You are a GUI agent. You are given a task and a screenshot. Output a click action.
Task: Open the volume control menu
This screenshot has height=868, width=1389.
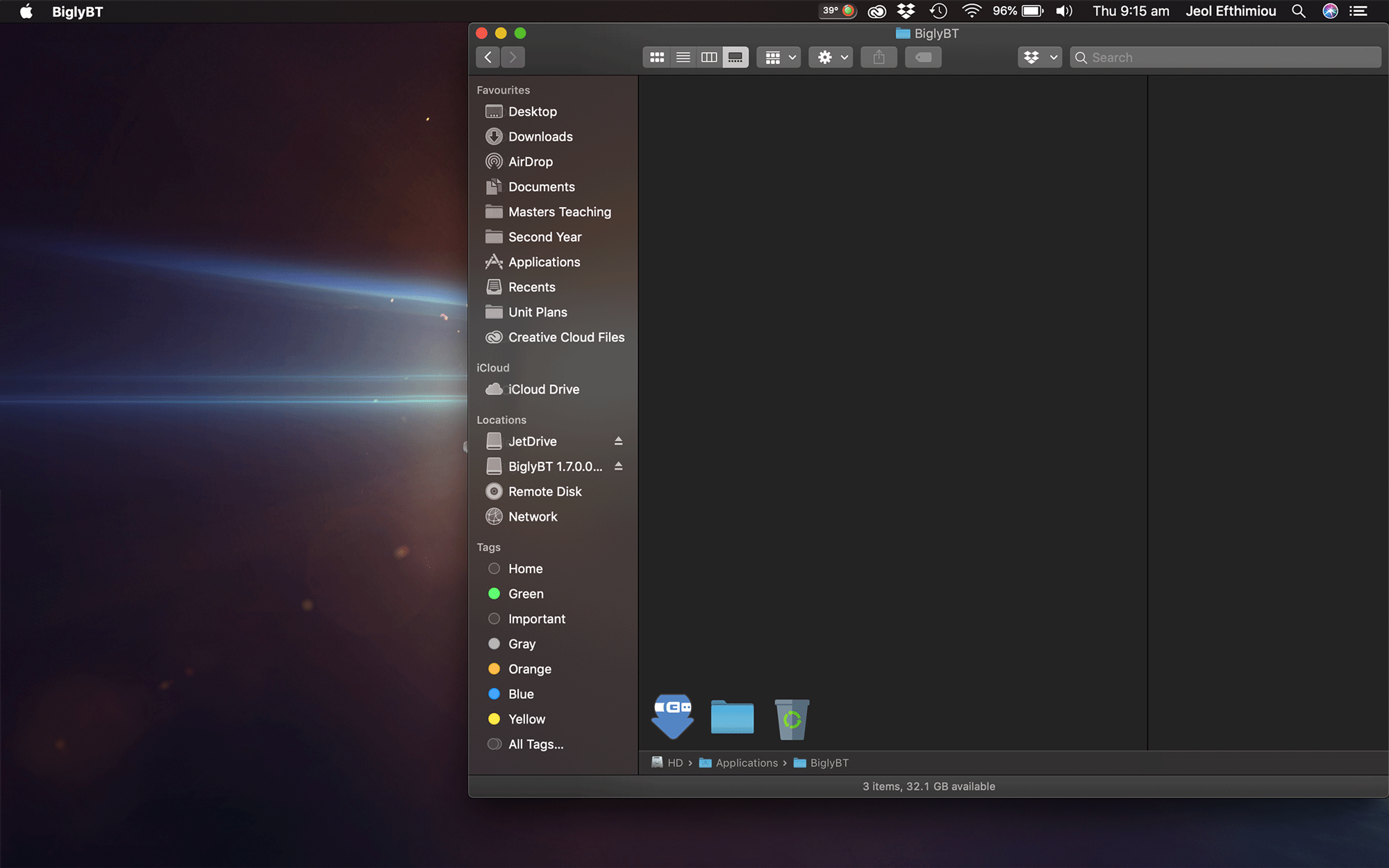point(1064,11)
